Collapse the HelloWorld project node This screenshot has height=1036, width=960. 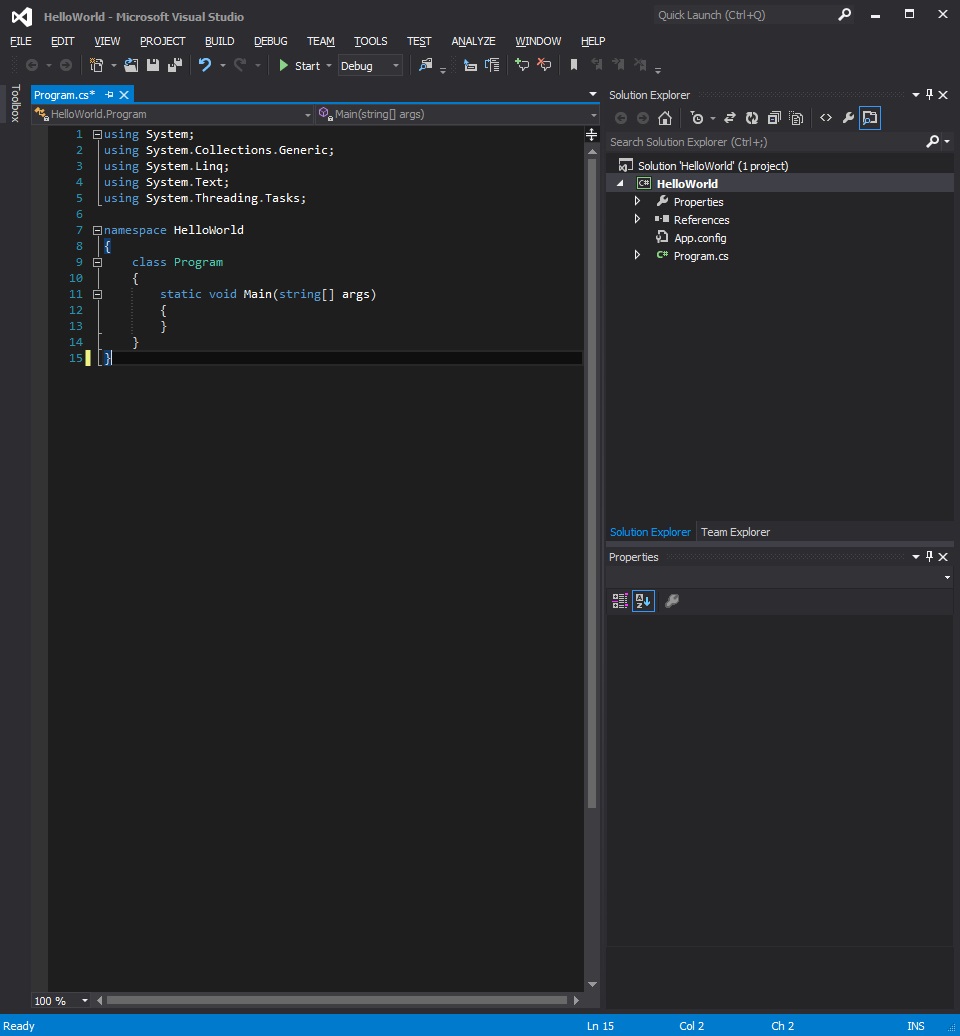[620, 183]
